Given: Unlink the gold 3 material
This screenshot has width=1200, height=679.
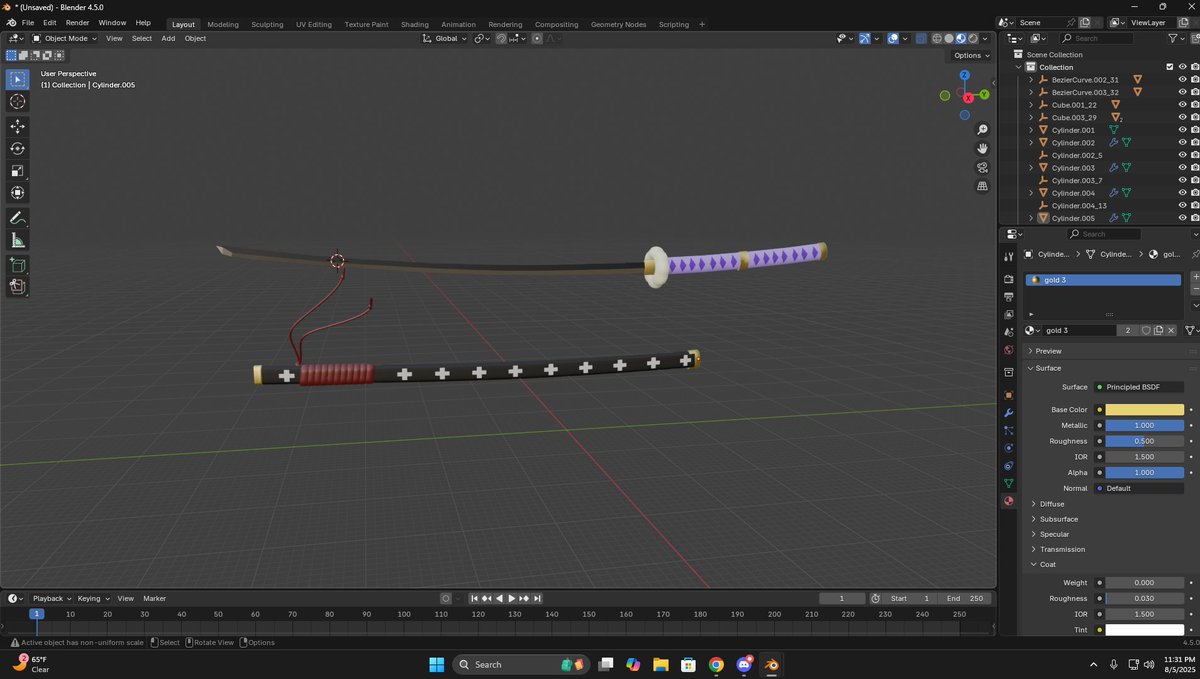Looking at the screenshot, I should pyautogui.click(x=1171, y=330).
